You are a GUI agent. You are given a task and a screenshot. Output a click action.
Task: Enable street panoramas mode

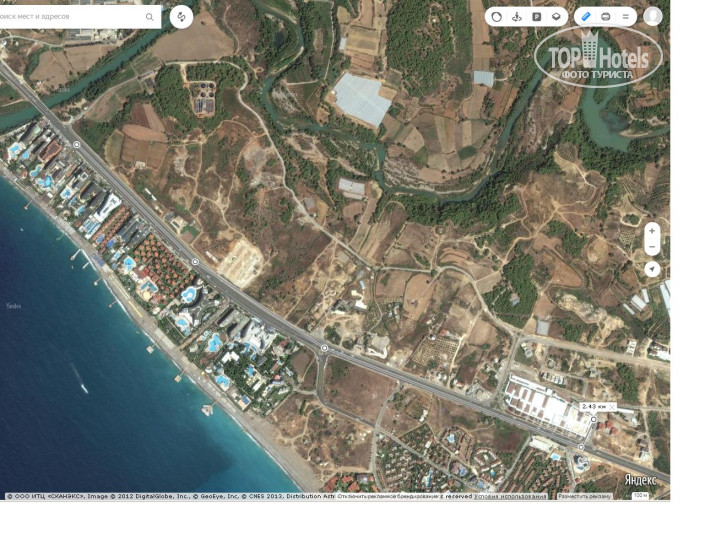517,16
